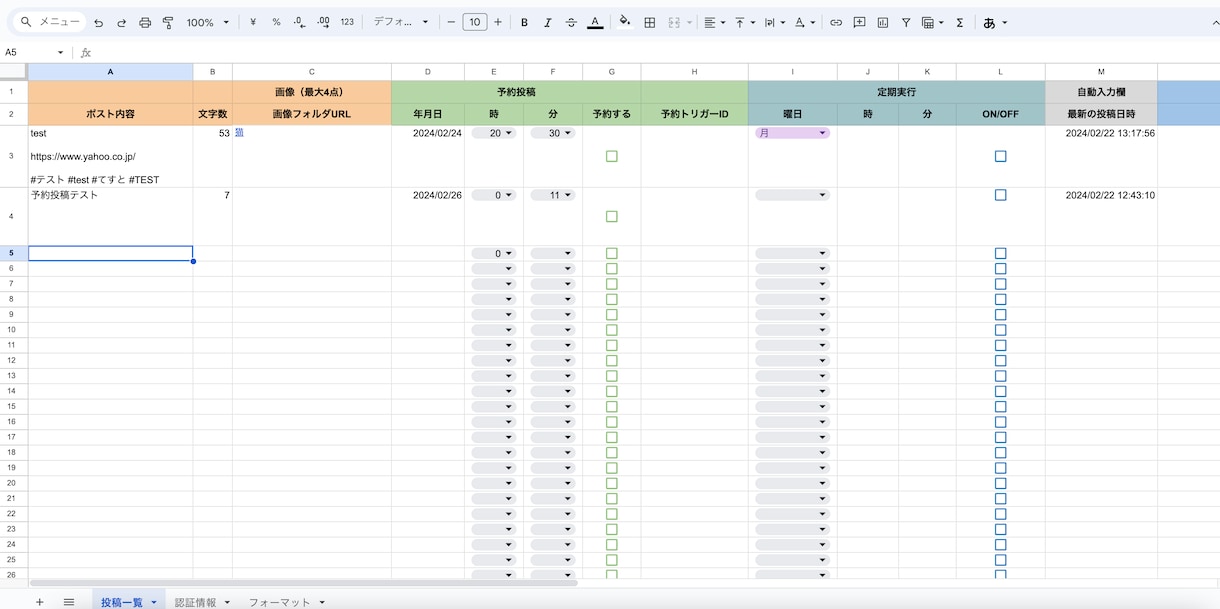Image resolution: width=1220 pixels, height=609 pixels.
Task: Open the filter views dropdown
Action: [x=933, y=22]
